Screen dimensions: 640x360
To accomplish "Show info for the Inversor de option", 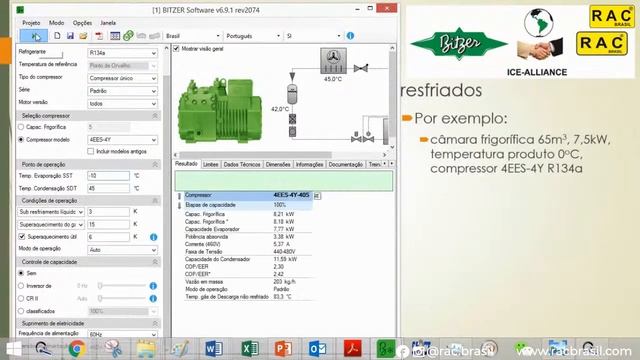I will click(x=153, y=286).
